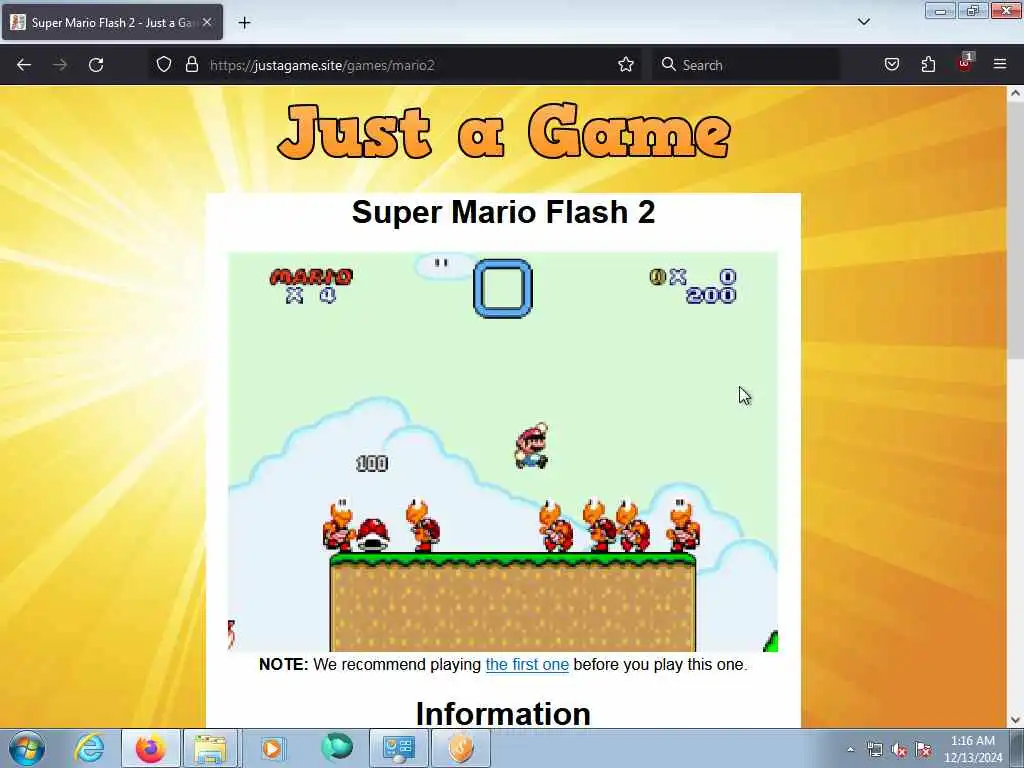
Task: Click the Search box in toolbar
Action: [x=746, y=65]
